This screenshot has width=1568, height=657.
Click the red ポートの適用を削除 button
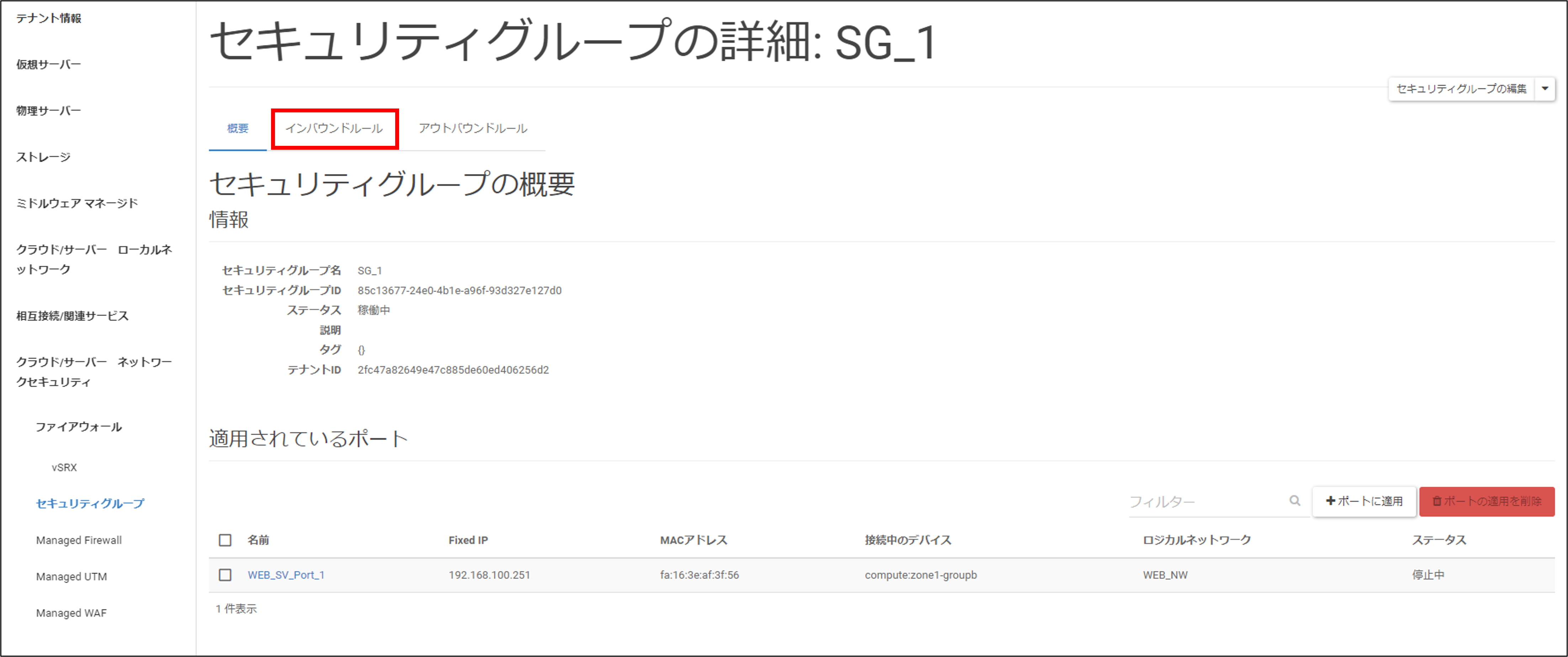tap(1487, 501)
